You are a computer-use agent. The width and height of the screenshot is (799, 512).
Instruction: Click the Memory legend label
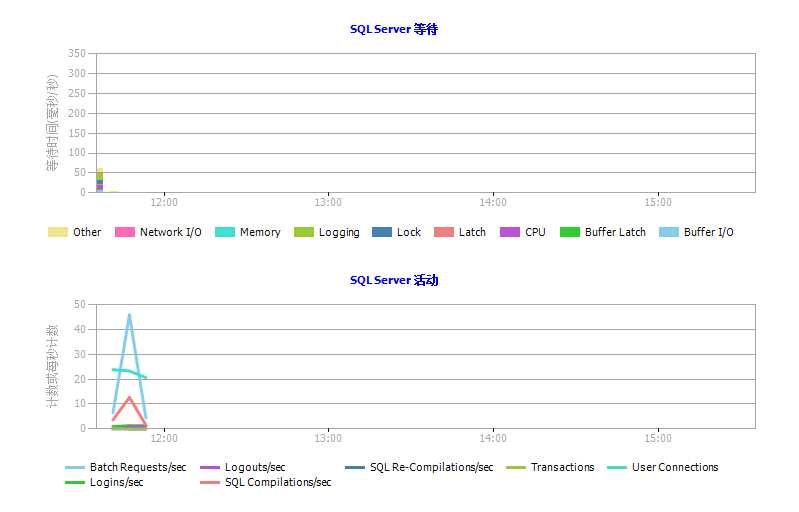(260, 232)
